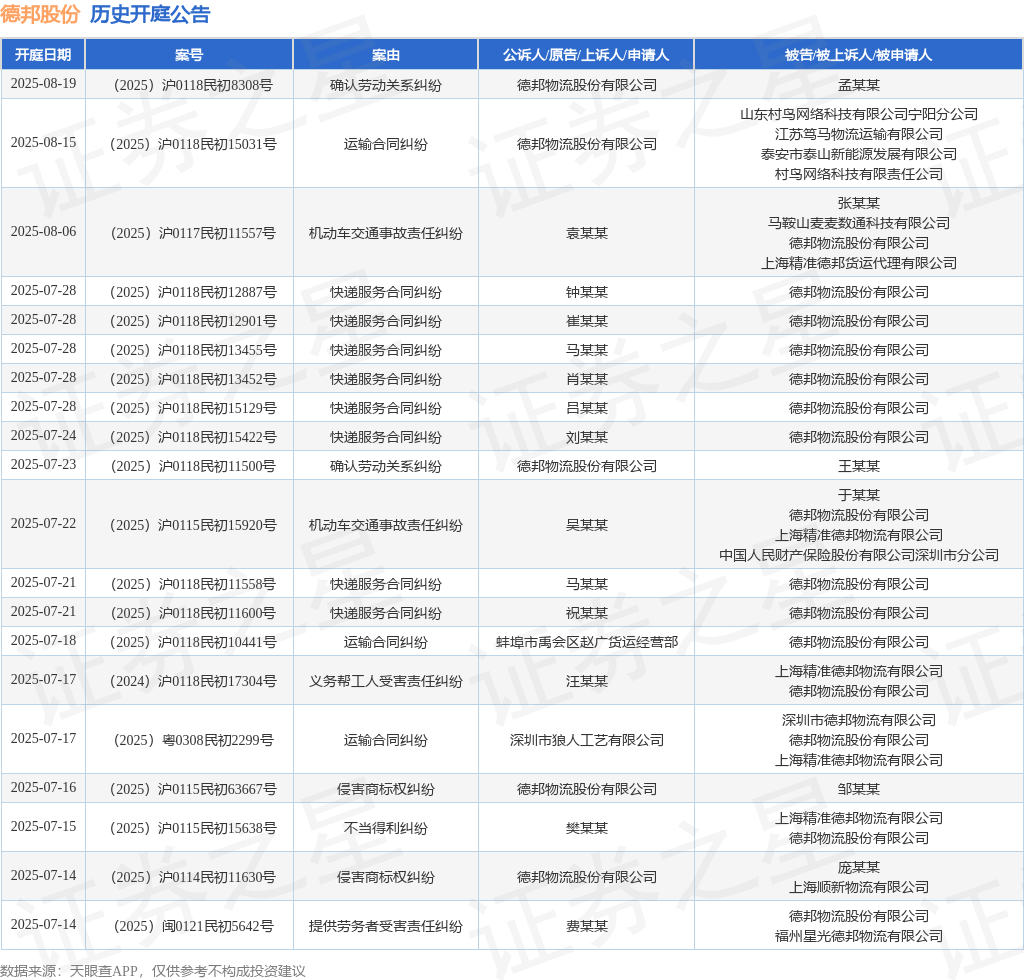1024x980 pixels.
Task: Click defendant 于某某
Action: (x=859, y=495)
